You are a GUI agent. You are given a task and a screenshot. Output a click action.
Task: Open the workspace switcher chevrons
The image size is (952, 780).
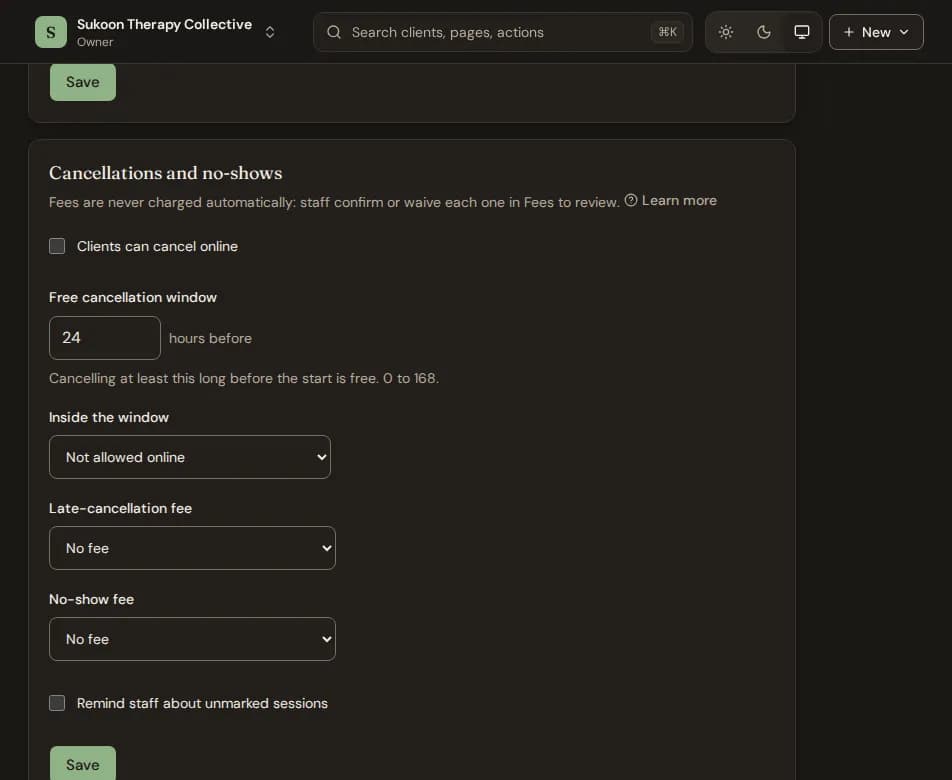pos(270,32)
